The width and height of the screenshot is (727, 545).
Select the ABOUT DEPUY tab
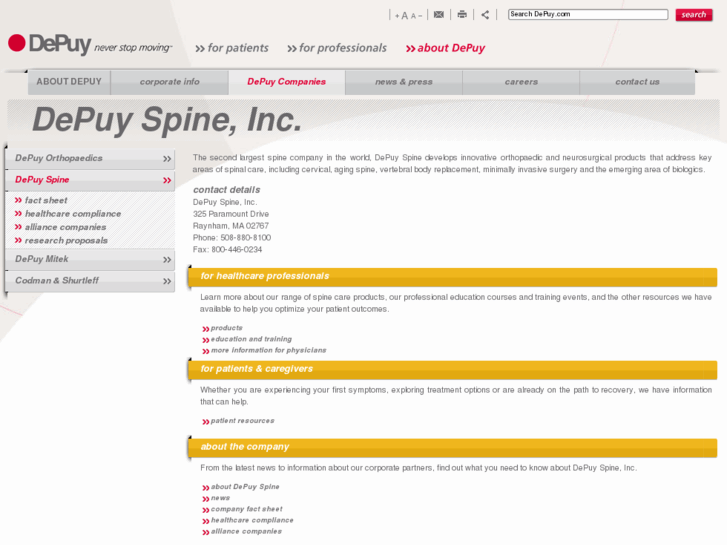click(x=69, y=82)
